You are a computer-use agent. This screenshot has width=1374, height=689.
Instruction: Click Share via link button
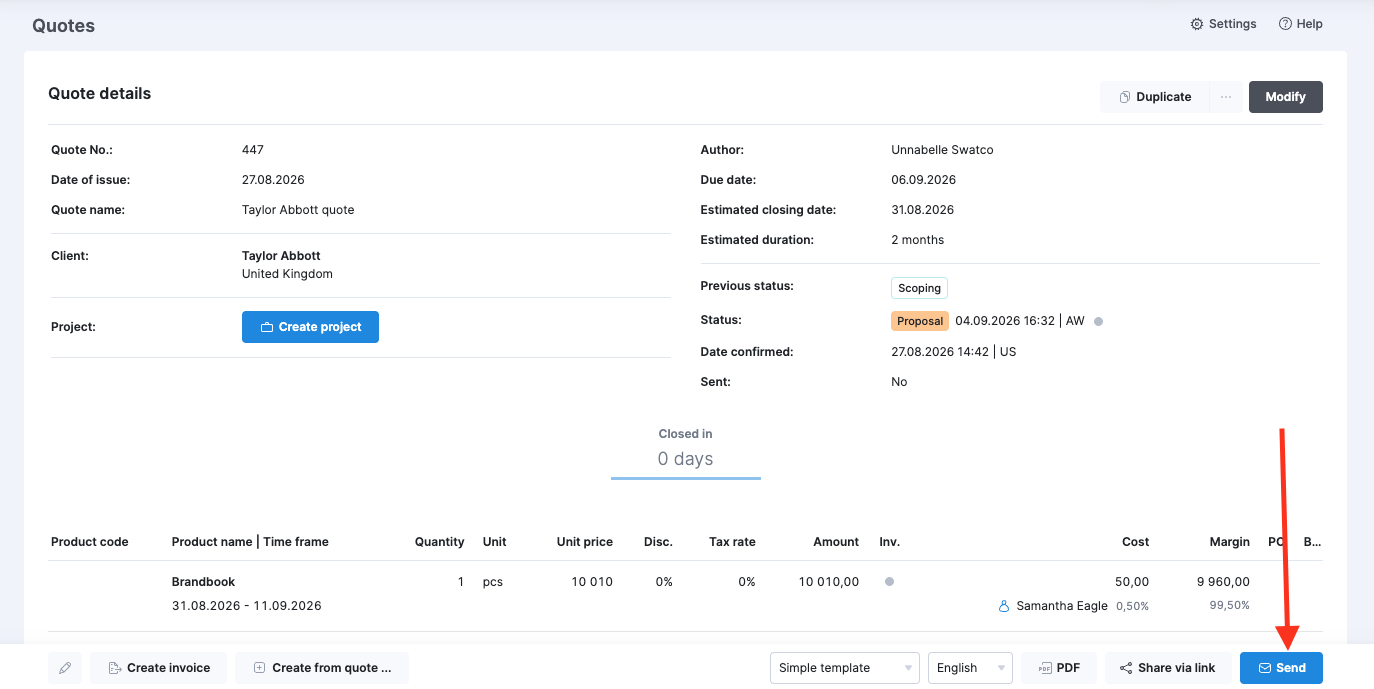1168,668
